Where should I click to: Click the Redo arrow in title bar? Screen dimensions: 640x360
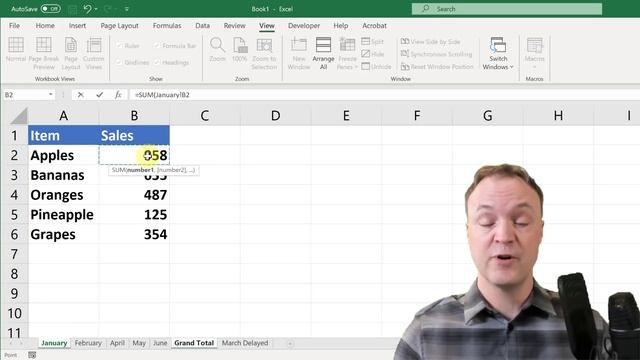pos(108,9)
